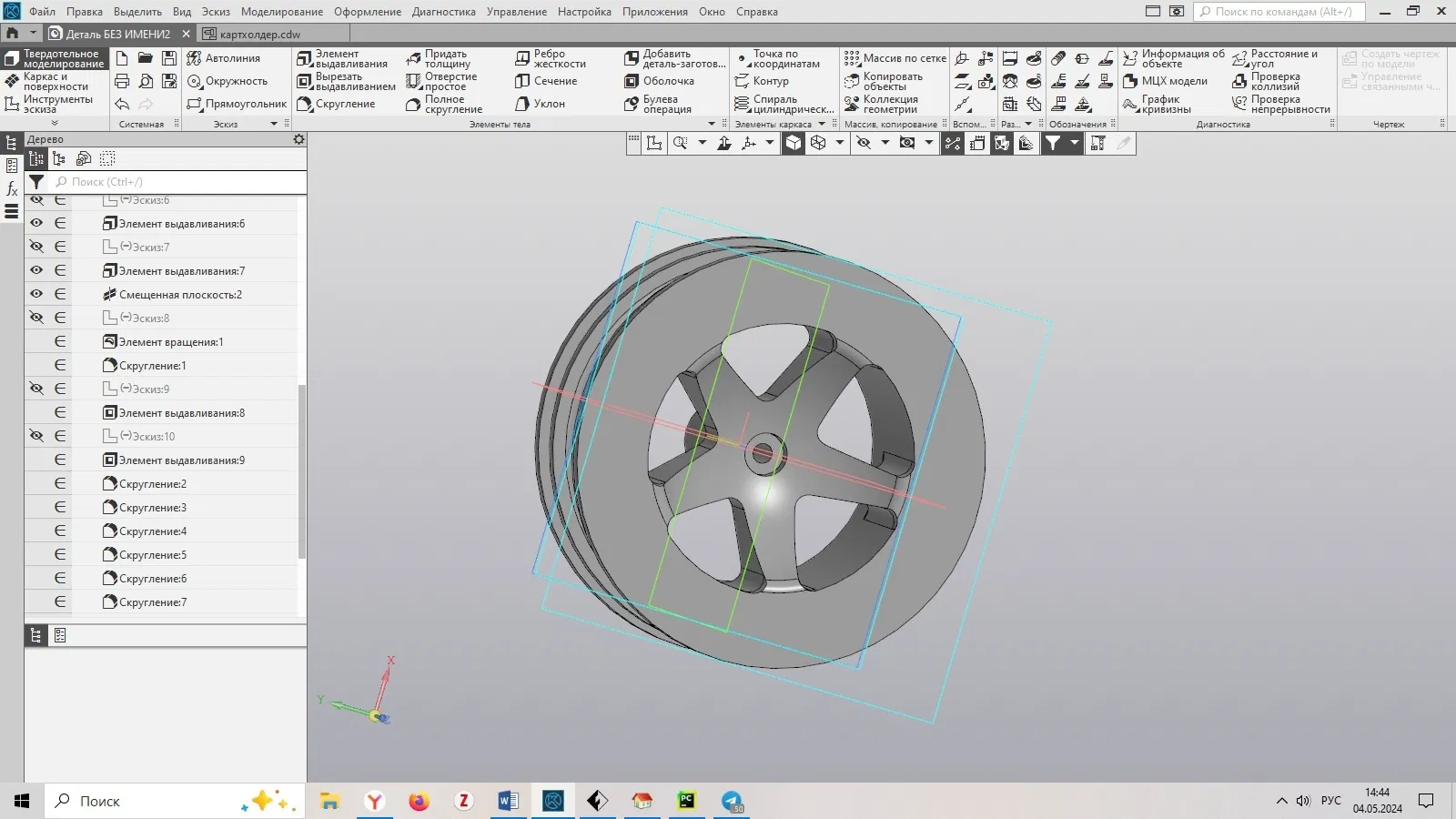
Task: Switch to the картхолдер.cdw tab
Action: pyautogui.click(x=259, y=34)
